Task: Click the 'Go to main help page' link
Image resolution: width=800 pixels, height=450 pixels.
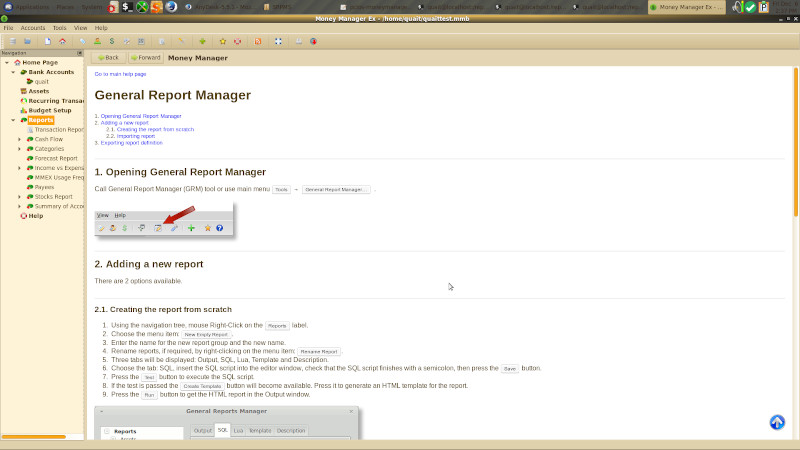Action: [120, 74]
